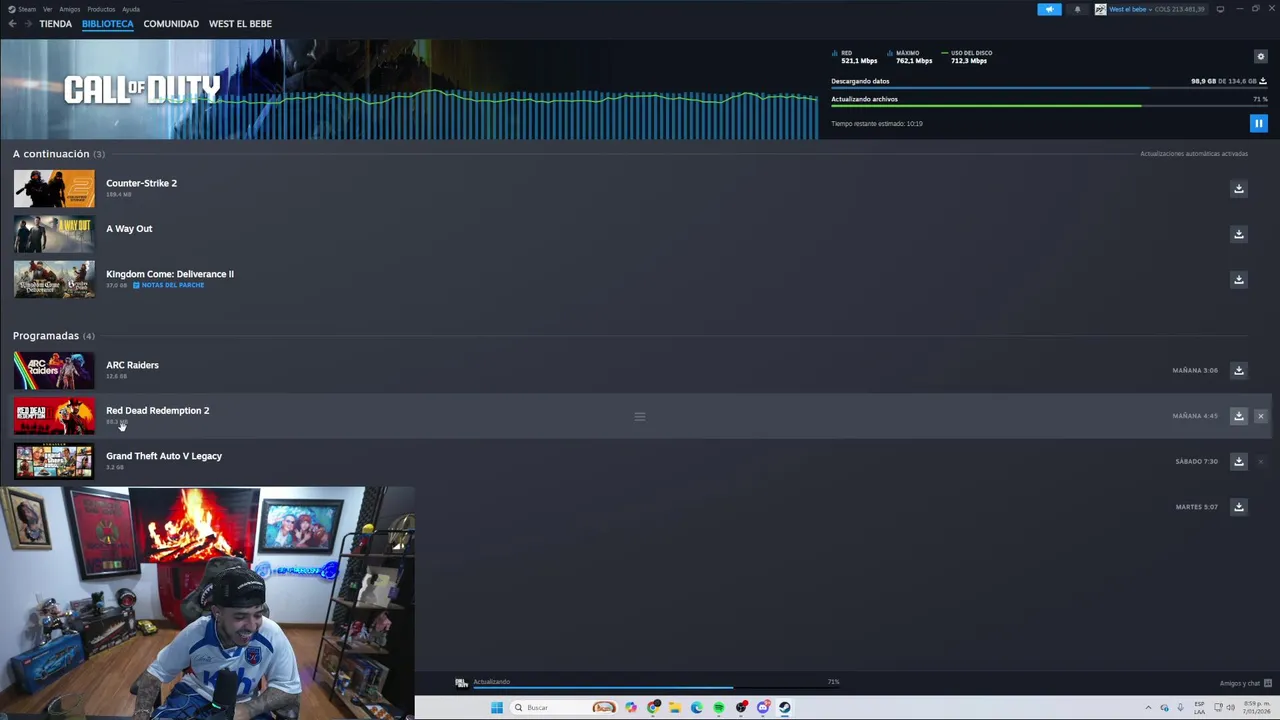The image size is (1280, 720).
Task: Click the bottom bar 71% progress bar
Action: pos(655,688)
